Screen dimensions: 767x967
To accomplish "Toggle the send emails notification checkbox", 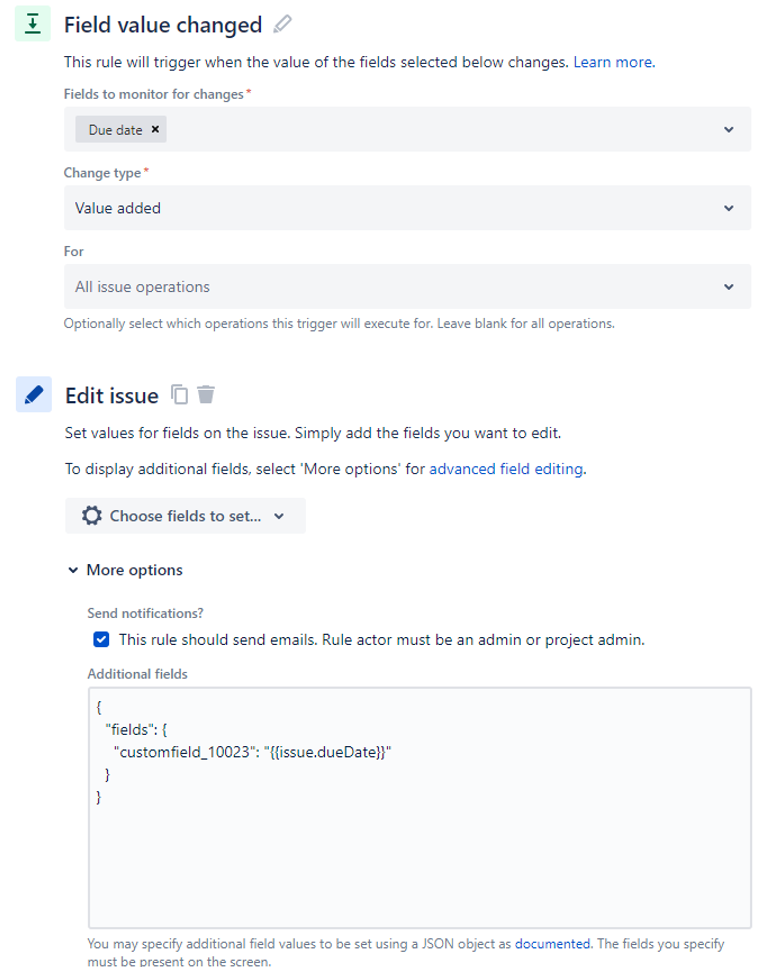I will tap(101, 640).
